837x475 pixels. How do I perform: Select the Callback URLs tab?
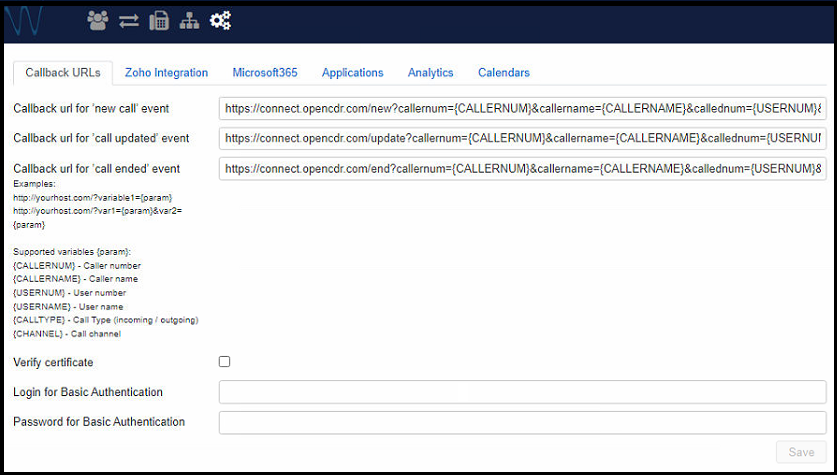pos(62,73)
